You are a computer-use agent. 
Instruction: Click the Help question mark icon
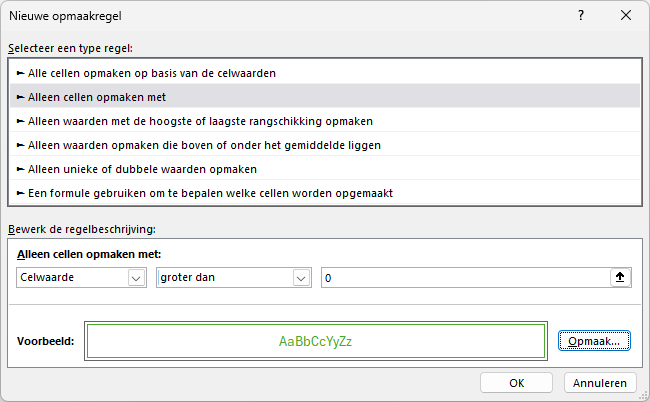pos(581,16)
